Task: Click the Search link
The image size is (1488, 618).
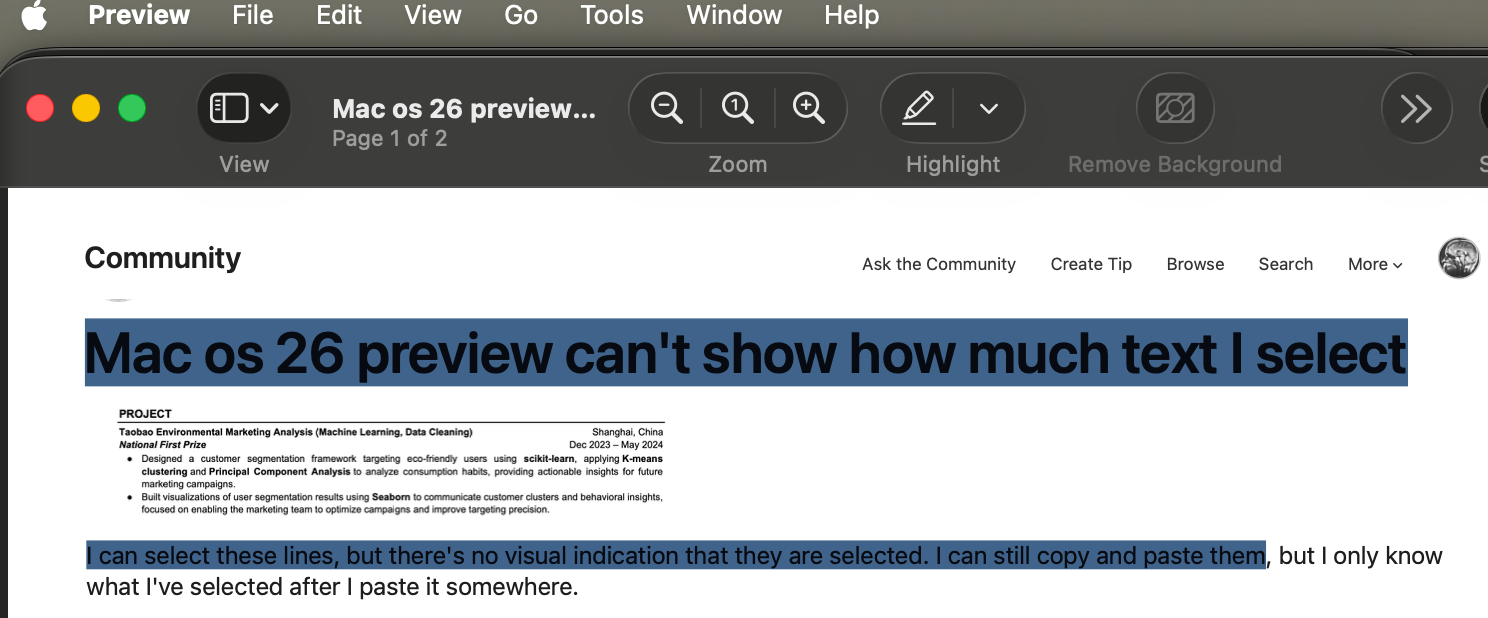Action: click(x=1285, y=264)
